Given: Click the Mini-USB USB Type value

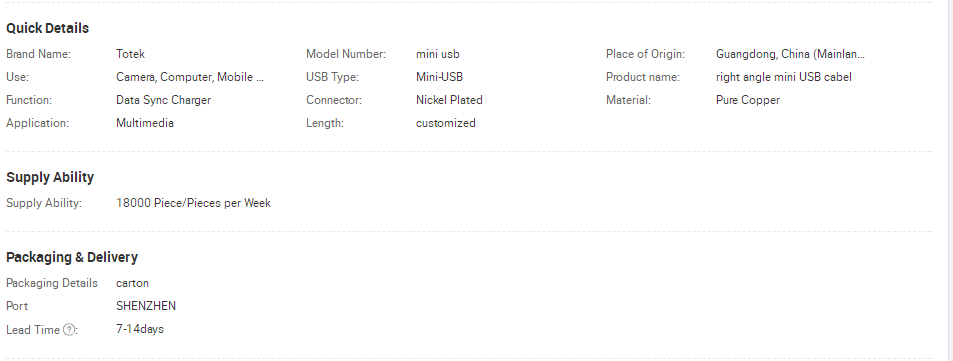Looking at the screenshot, I should [x=439, y=77].
